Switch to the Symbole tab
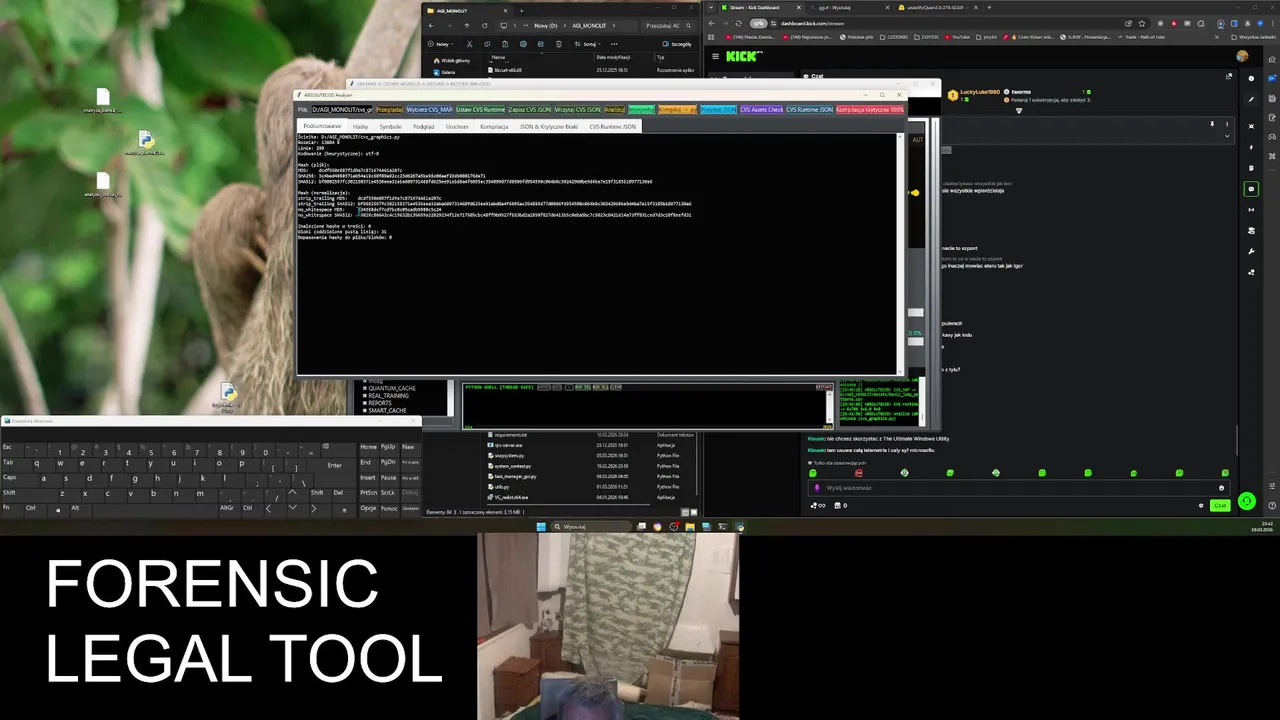 390,126
